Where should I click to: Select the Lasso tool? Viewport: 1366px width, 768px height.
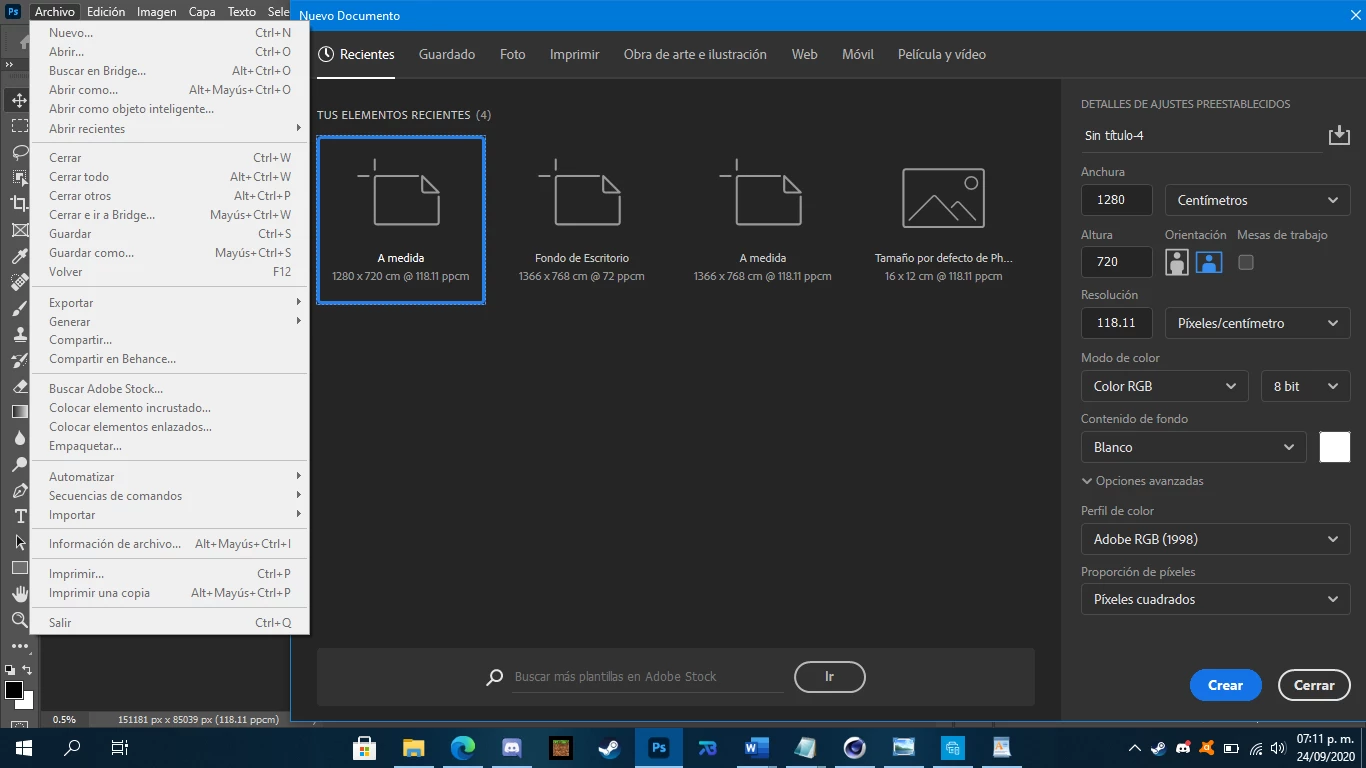[19, 152]
